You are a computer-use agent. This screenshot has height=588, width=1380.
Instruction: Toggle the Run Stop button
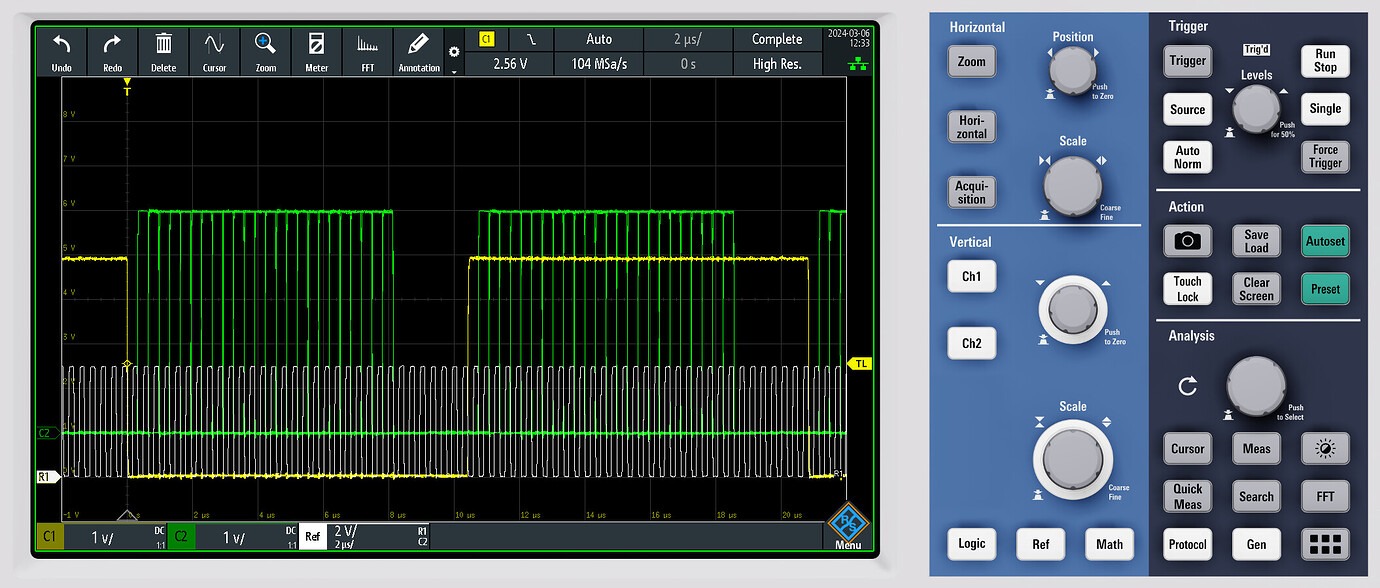click(1324, 61)
